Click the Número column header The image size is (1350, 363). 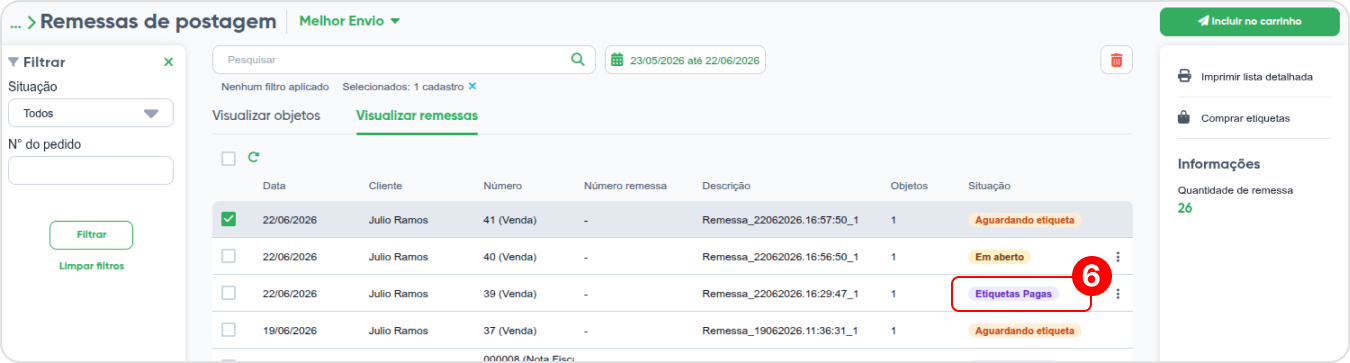click(x=502, y=186)
